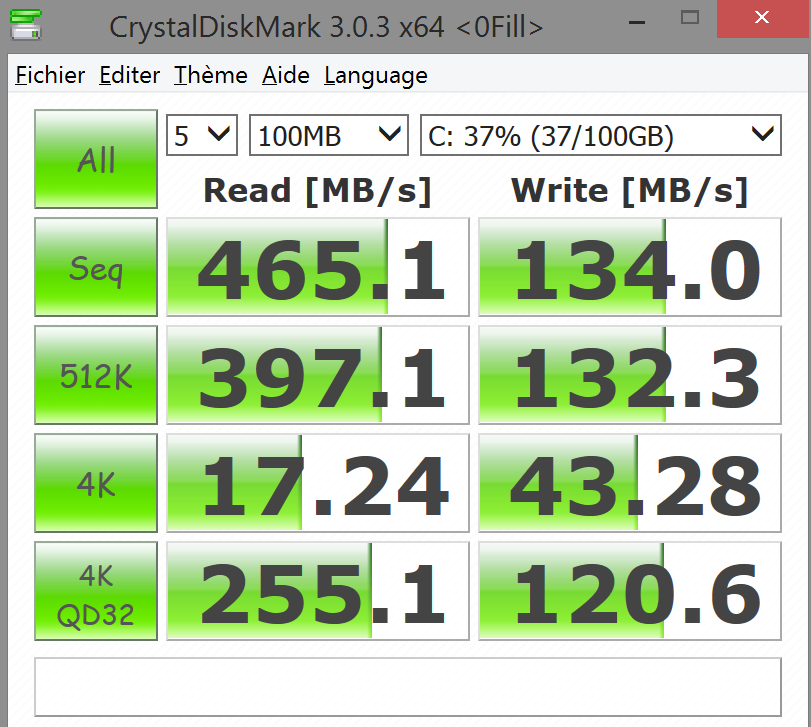Start the 4K QD32 test
811x727 pixels.
pyautogui.click(x=96, y=591)
